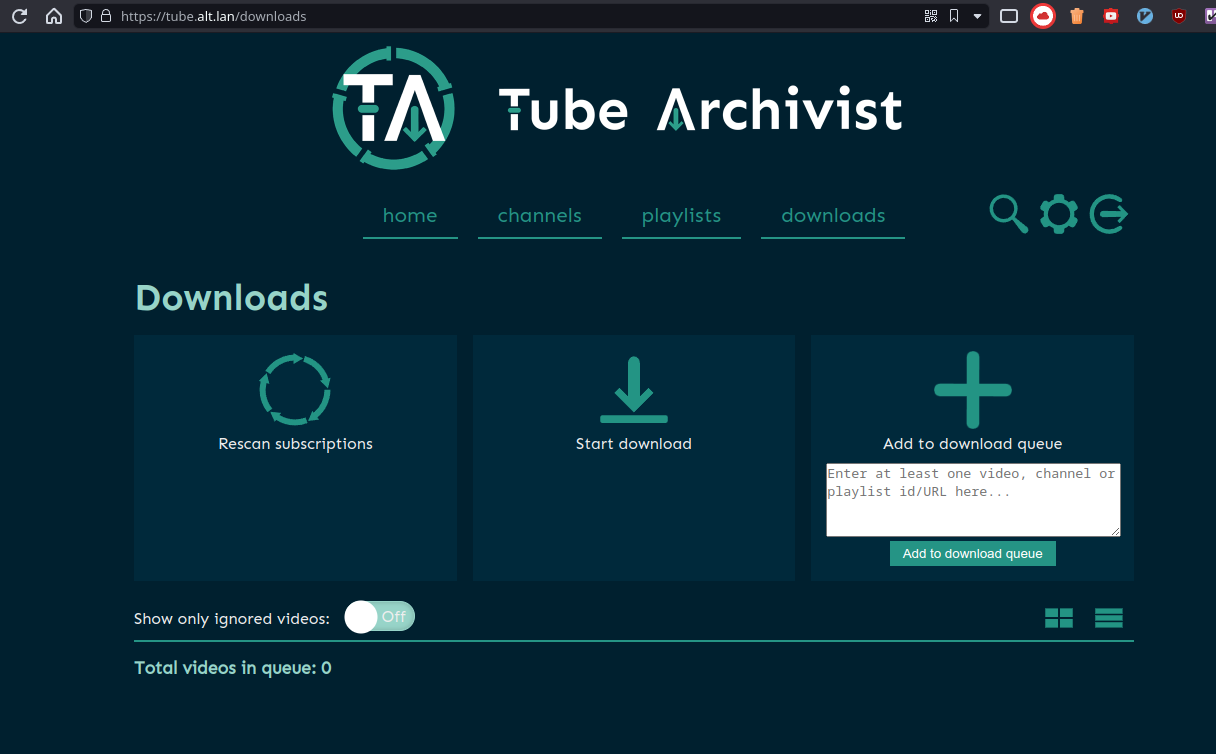Viewport: 1216px width, 754px height.
Task: Toggle Show only ignored videos on
Action: (379, 617)
